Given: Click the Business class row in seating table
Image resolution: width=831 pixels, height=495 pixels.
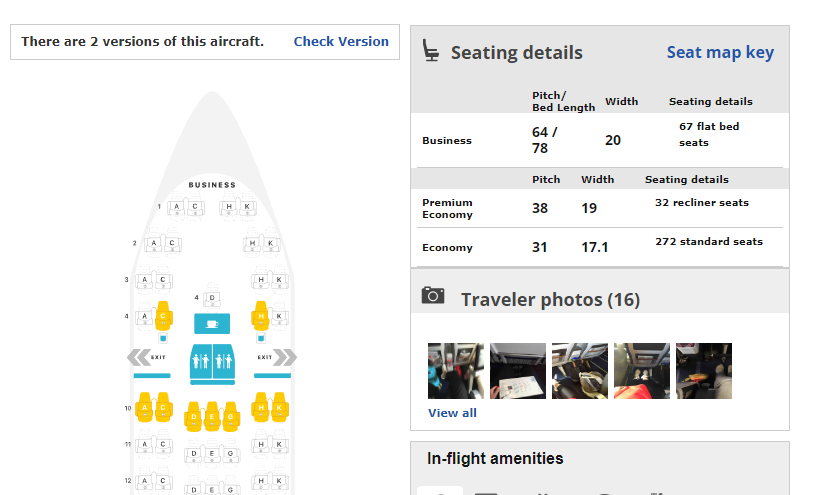Looking at the screenshot, I should (x=600, y=141).
